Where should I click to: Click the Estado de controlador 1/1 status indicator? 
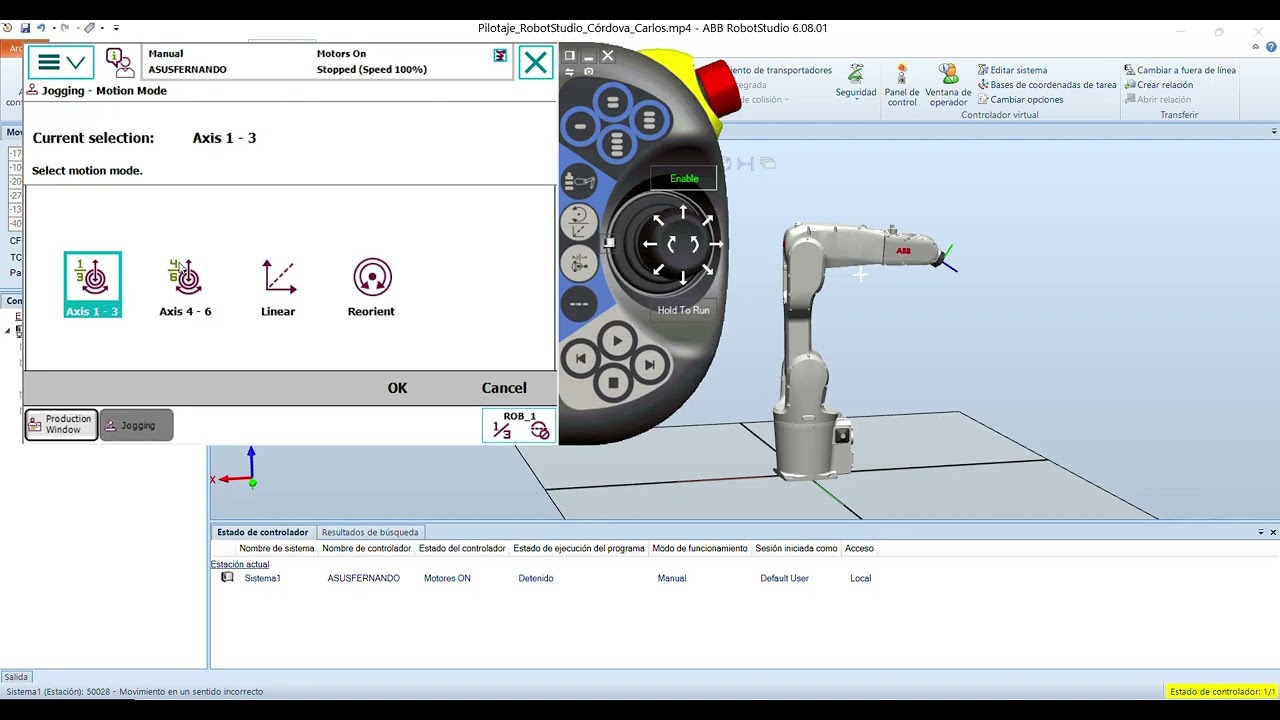pos(1222,692)
